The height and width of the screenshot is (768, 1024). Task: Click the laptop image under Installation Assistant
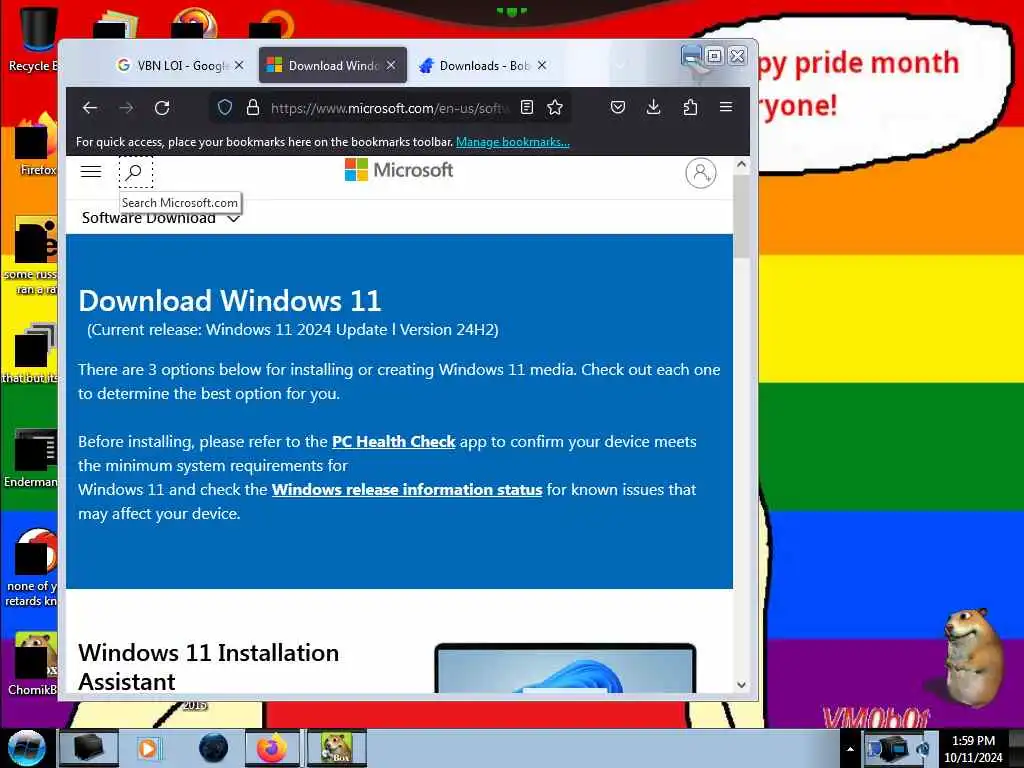pyautogui.click(x=565, y=667)
